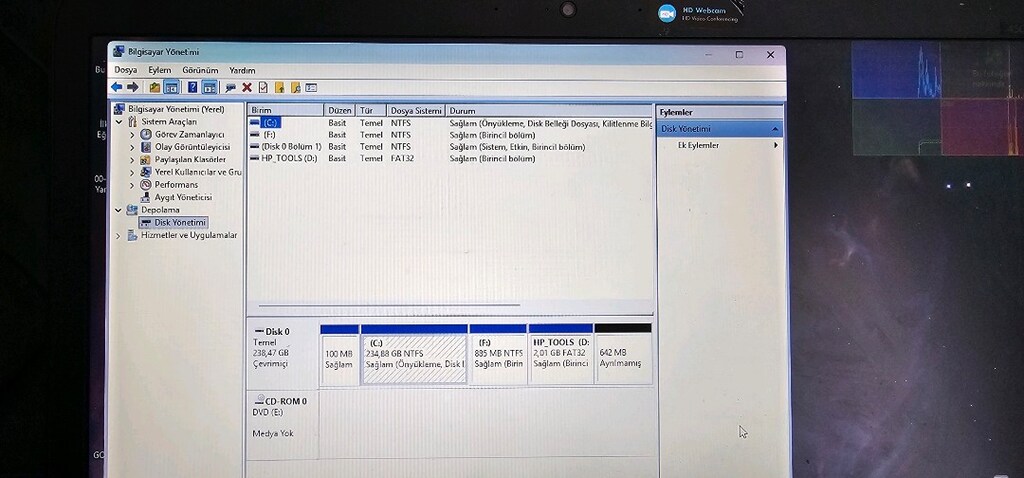Expand the Olay Görüntüleyicisi node
This screenshot has width=1024, height=478.
[132, 147]
